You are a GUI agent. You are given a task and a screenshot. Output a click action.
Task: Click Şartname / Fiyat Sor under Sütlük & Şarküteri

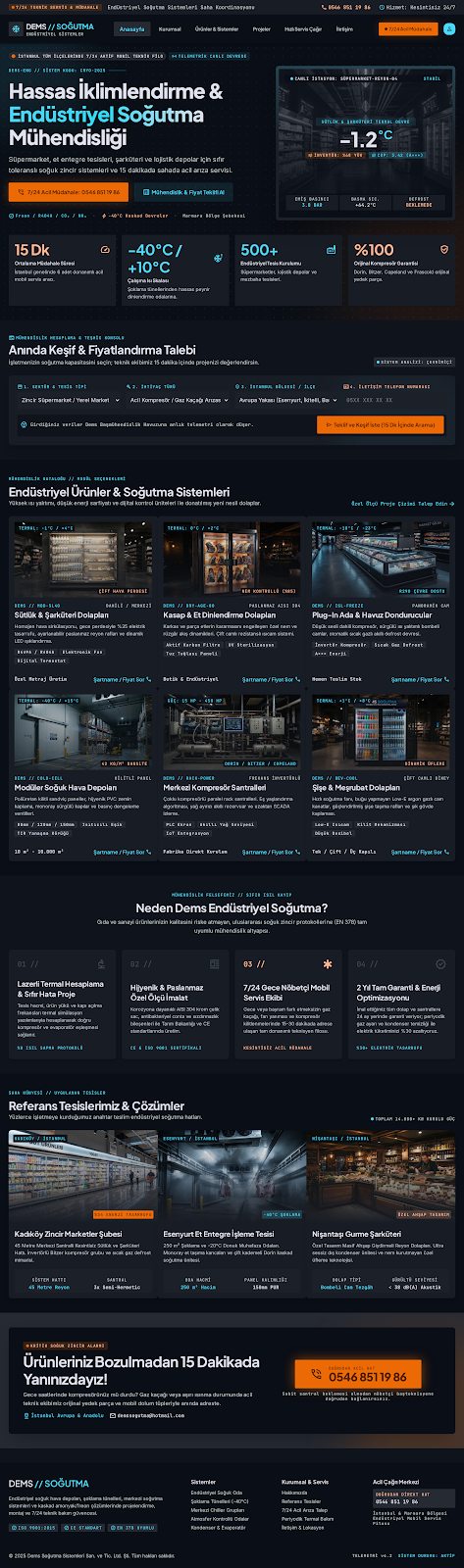pos(123,679)
